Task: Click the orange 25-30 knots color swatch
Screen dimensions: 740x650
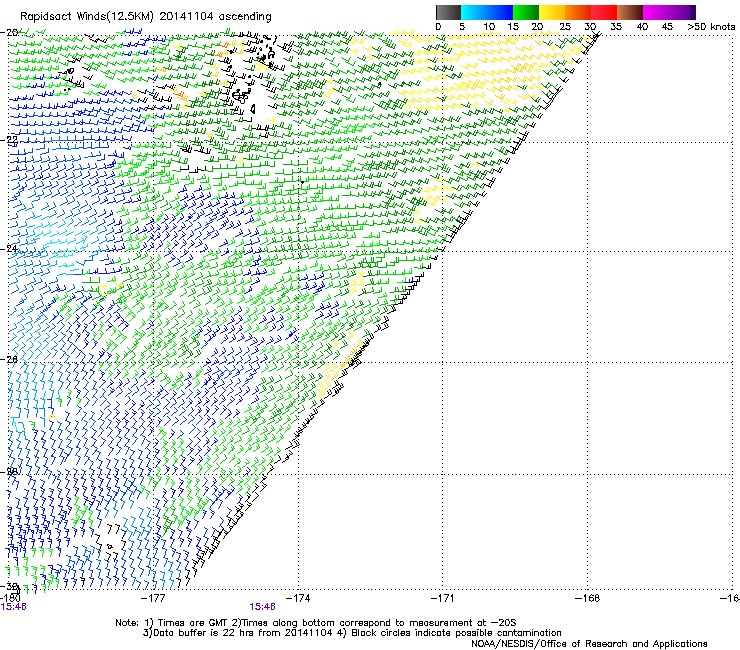Action: point(578,12)
